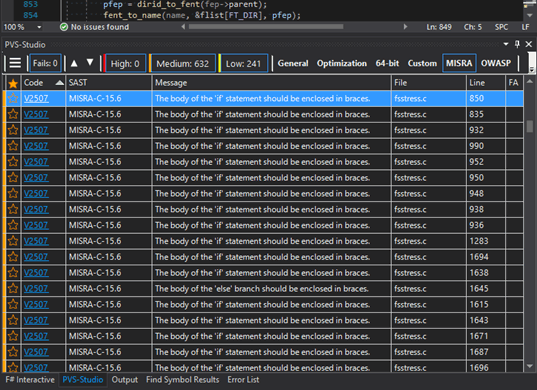This screenshot has width=537, height=390.
Task: Toggle the High: 0 severity filter
Action: 125,63
